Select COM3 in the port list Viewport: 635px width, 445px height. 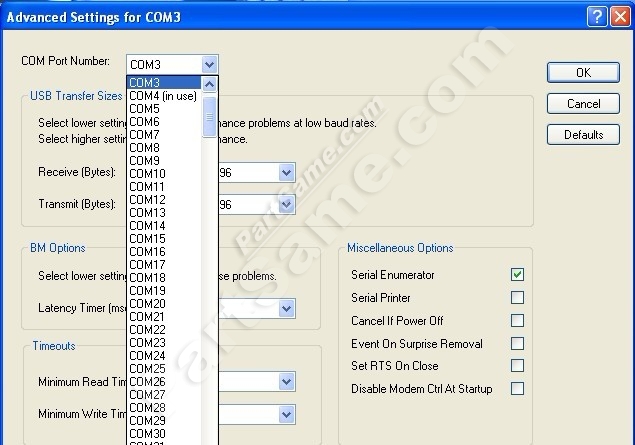164,83
